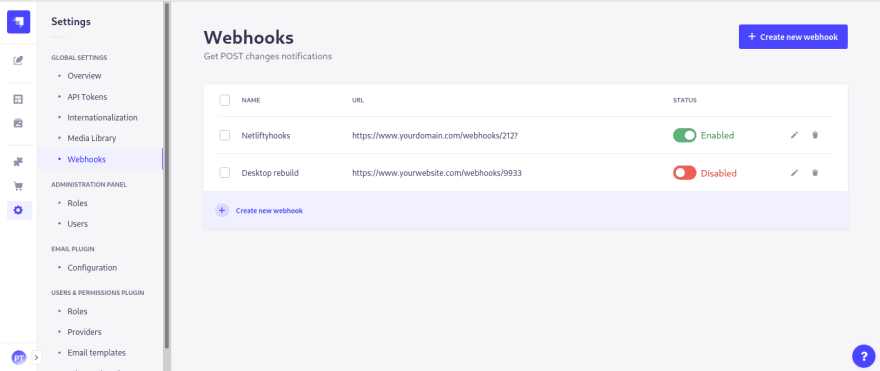Click the top Create new webhook button
The image size is (880, 371).
(x=793, y=37)
